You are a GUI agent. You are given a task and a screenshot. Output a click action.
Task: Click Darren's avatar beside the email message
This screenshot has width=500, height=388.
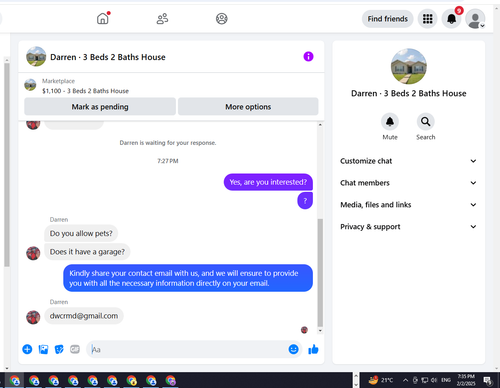[33, 317]
